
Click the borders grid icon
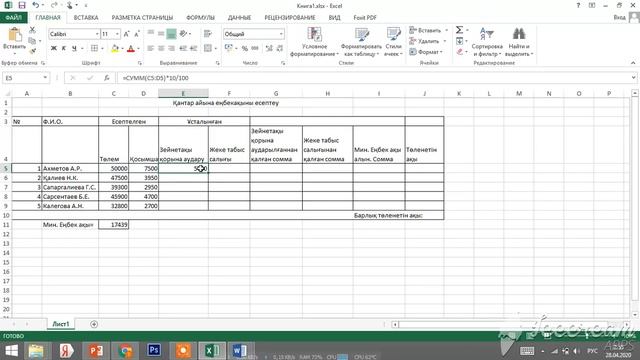tap(94, 48)
